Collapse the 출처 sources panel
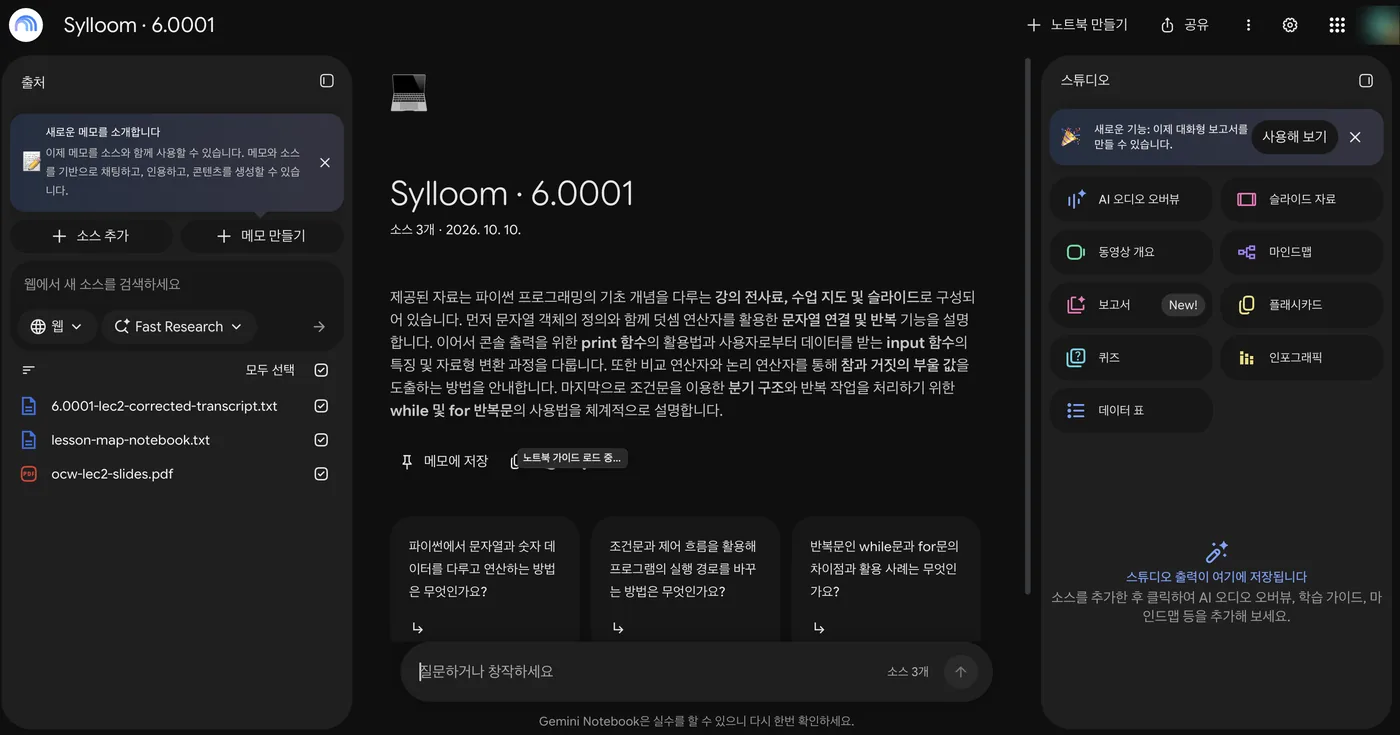 [327, 81]
